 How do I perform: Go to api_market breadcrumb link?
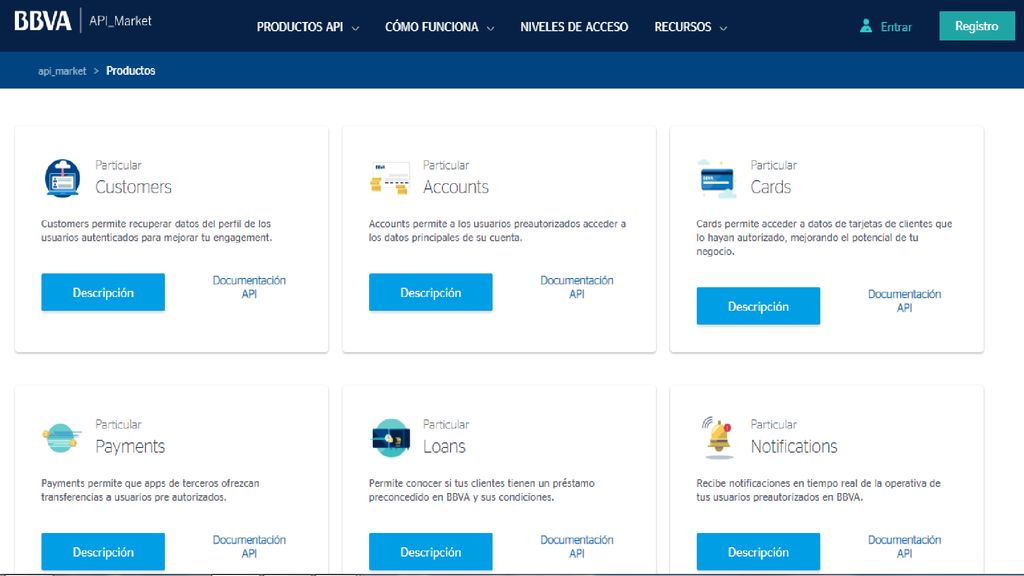pyautogui.click(x=62, y=71)
